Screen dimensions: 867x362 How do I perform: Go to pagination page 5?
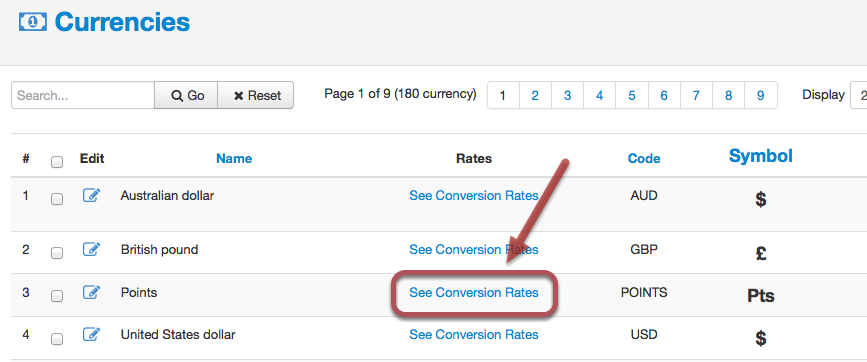[632, 96]
